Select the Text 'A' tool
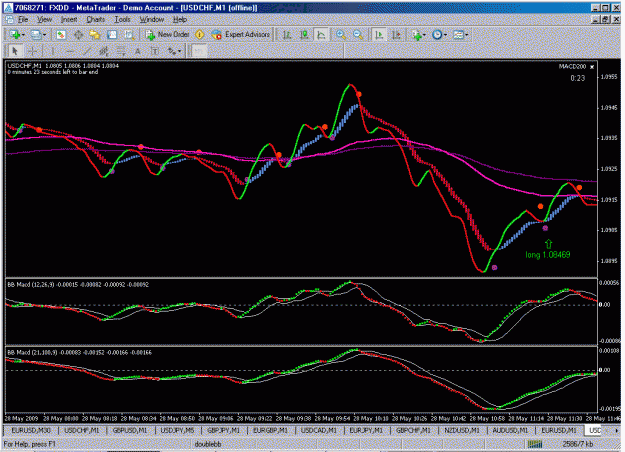625x452 pixels. [138, 51]
